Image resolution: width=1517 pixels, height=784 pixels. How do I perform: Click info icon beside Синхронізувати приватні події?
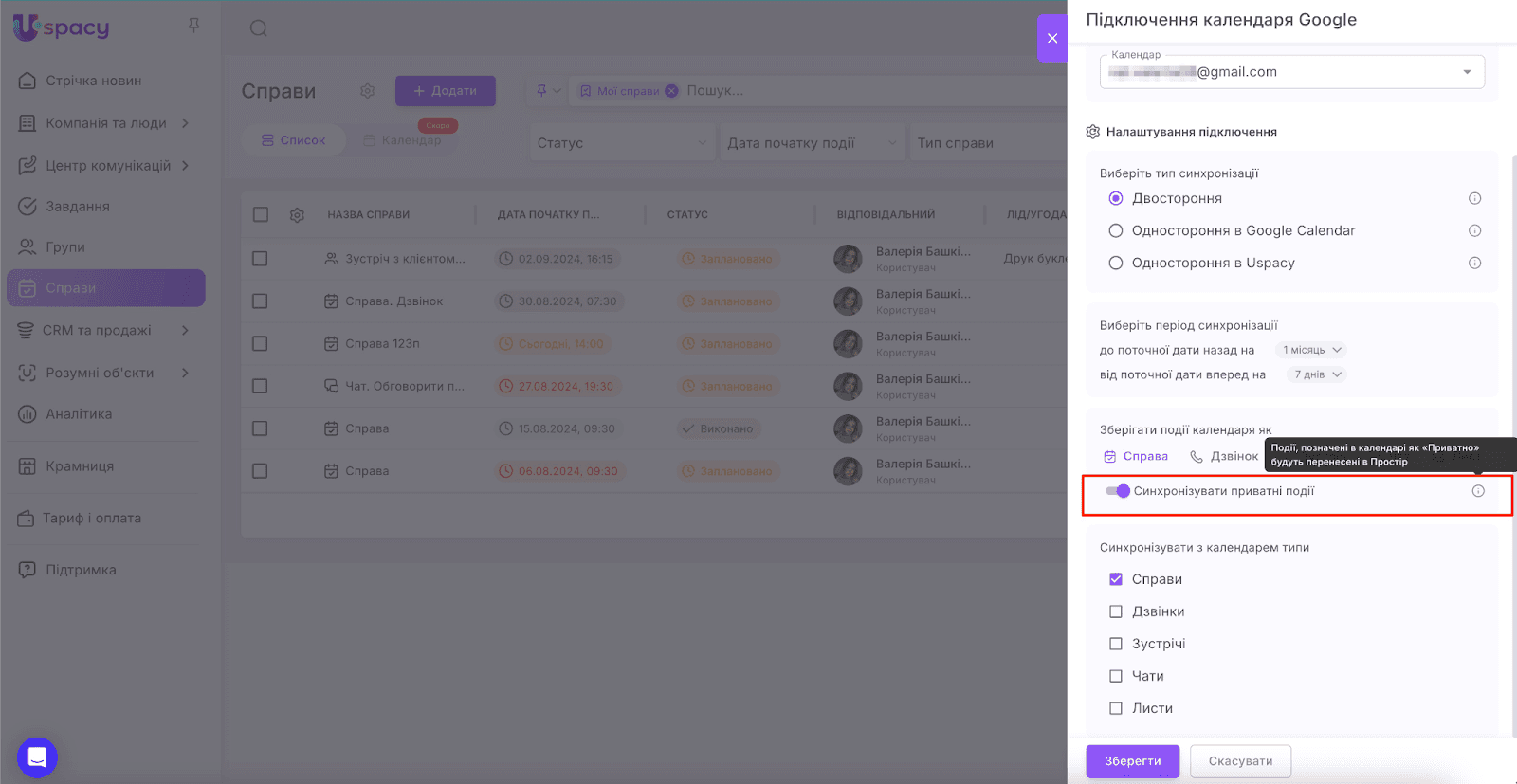coord(1478,491)
